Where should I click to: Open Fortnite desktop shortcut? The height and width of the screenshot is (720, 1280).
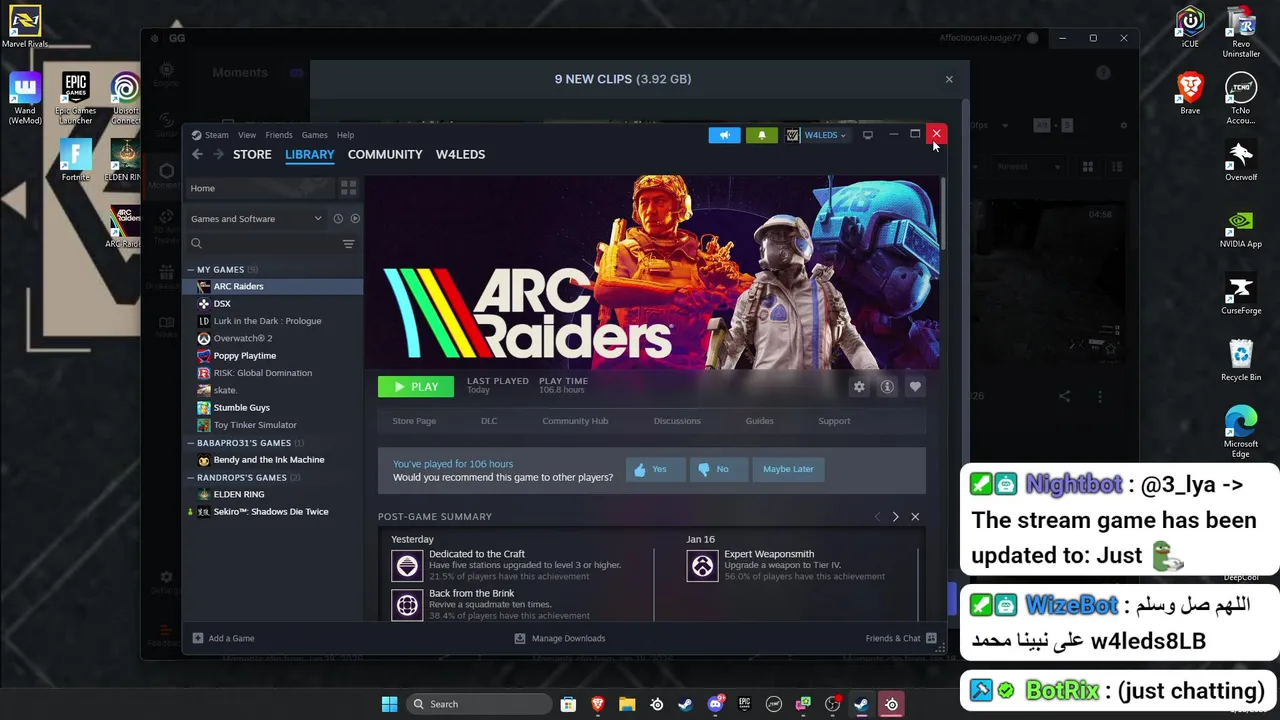click(x=75, y=160)
